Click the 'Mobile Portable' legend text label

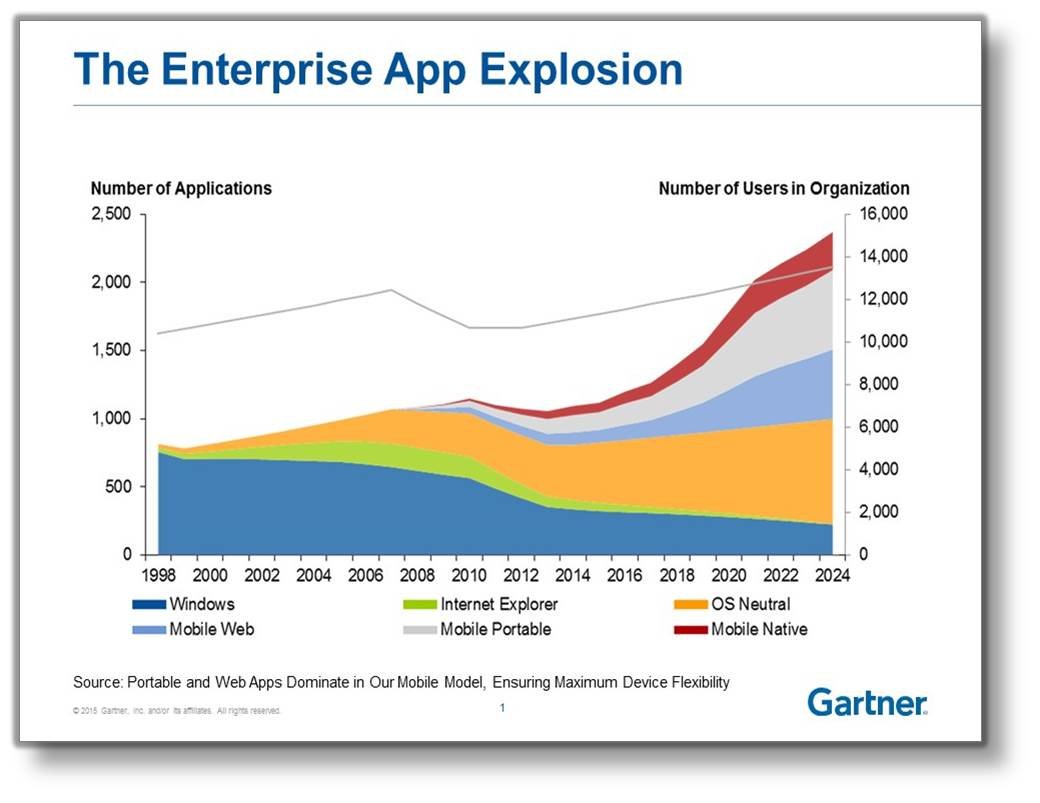click(495, 630)
